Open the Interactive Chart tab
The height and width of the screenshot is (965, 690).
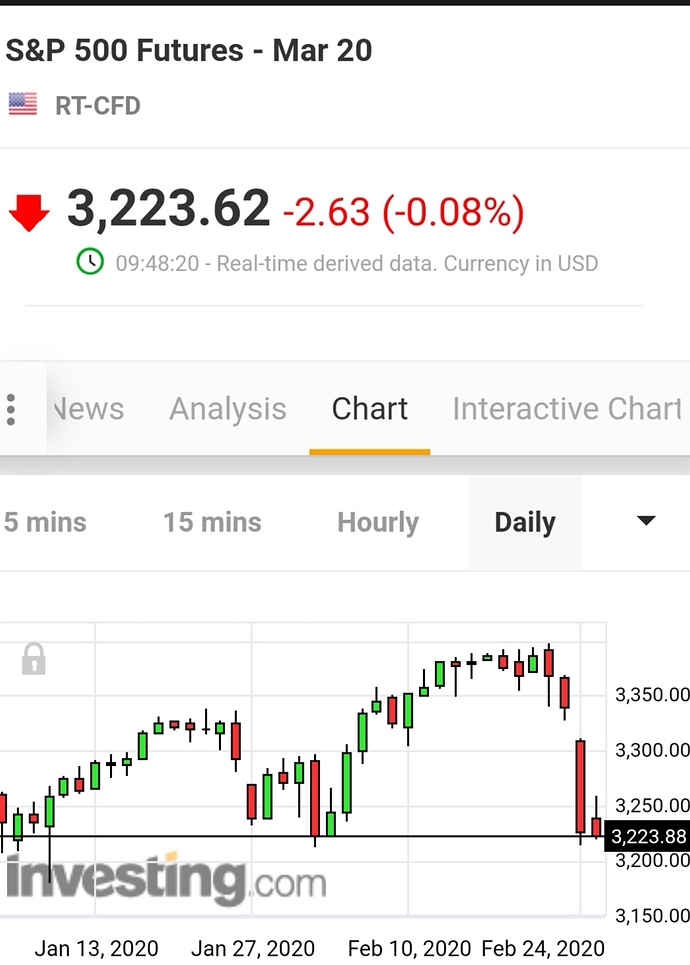point(566,409)
